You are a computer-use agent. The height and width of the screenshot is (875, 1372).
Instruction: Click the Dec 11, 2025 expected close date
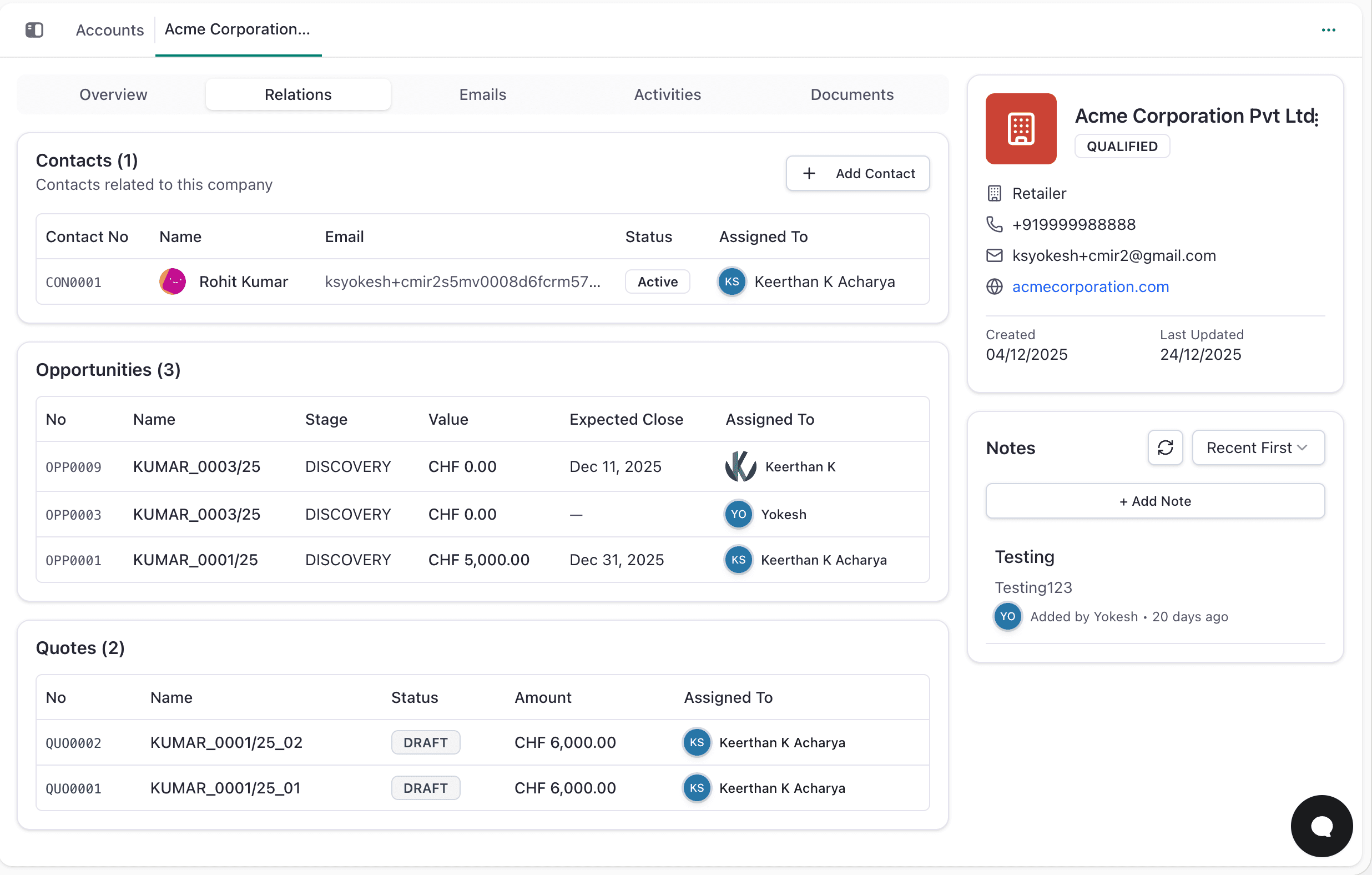click(616, 466)
